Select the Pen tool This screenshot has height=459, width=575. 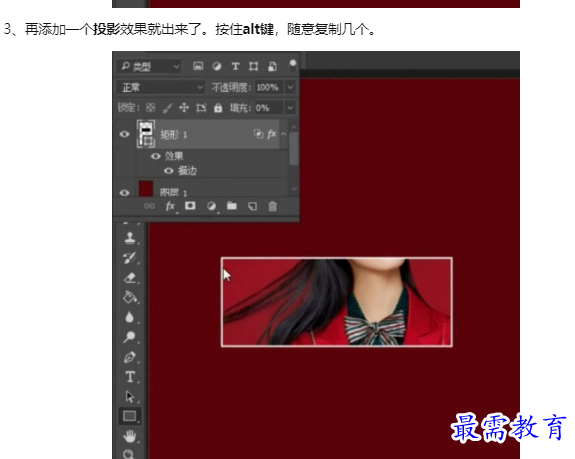130,357
